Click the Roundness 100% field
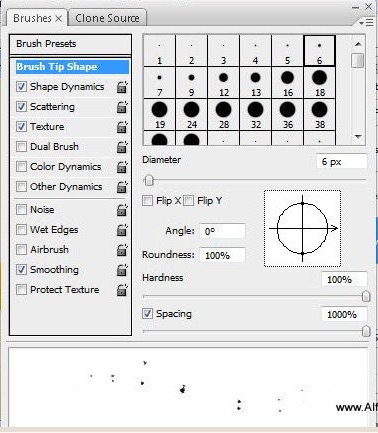 point(222,255)
